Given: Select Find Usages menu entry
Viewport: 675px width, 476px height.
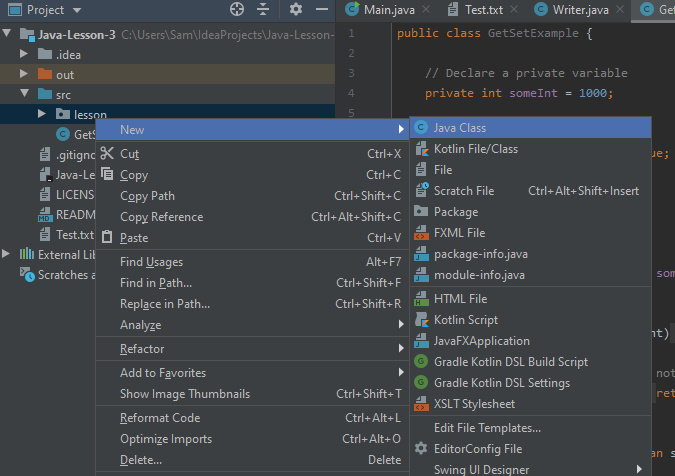Looking at the screenshot, I should [151, 262].
